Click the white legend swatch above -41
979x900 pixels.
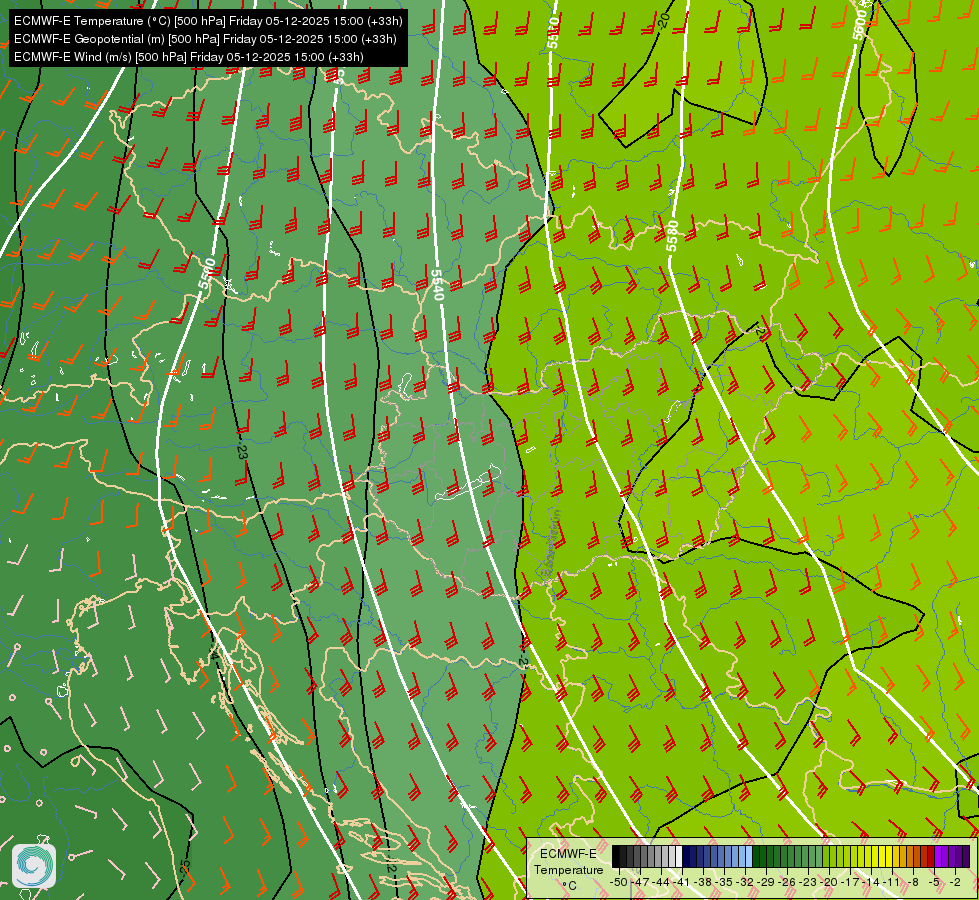coord(679,856)
